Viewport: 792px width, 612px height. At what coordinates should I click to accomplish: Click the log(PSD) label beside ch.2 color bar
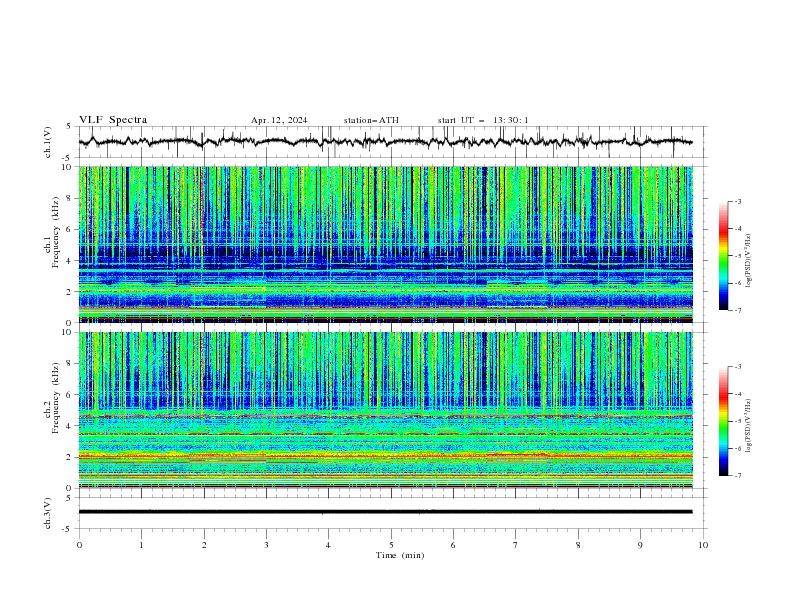(749, 426)
